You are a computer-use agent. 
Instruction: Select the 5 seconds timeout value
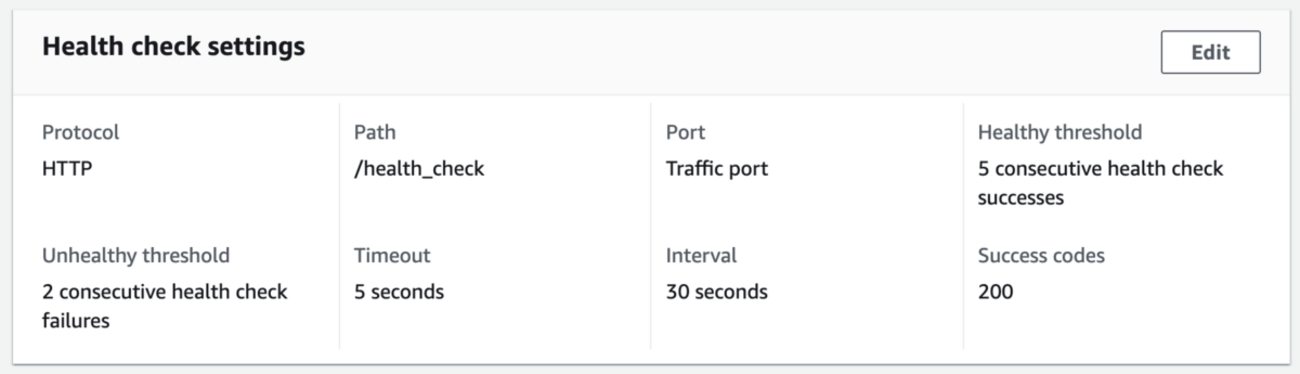(399, 292)
